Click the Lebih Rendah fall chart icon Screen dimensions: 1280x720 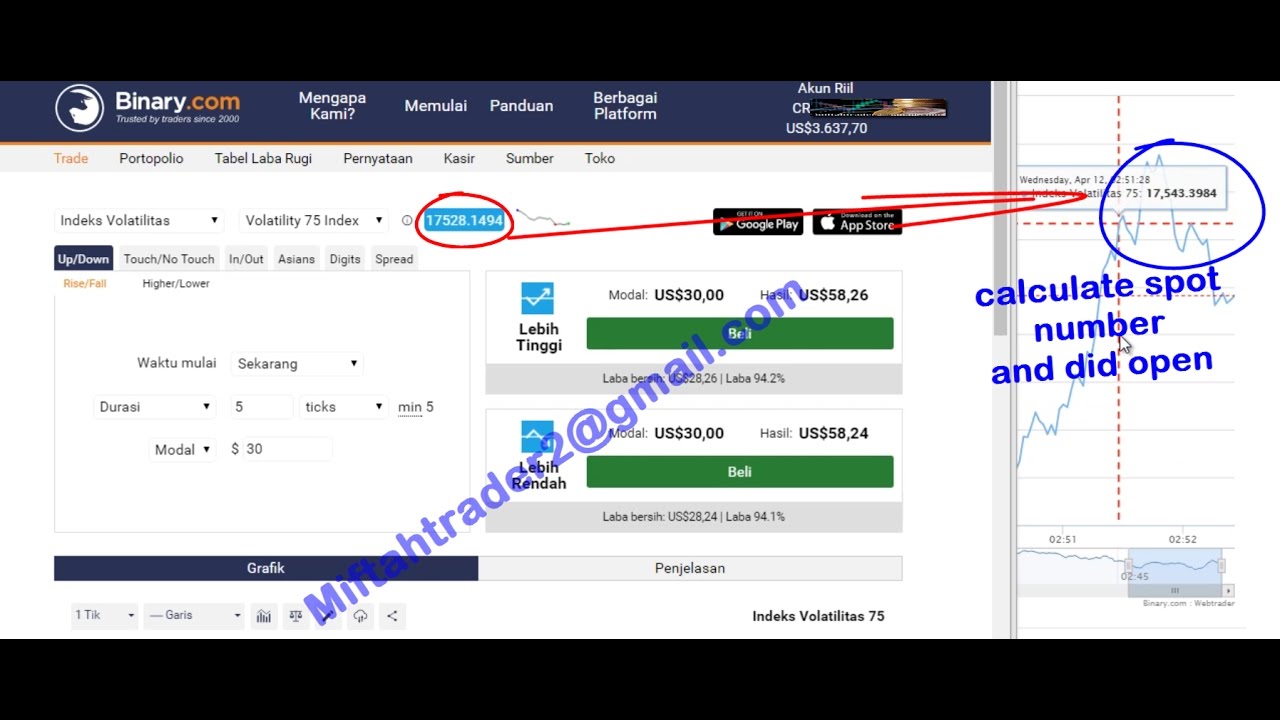[538, 437]
